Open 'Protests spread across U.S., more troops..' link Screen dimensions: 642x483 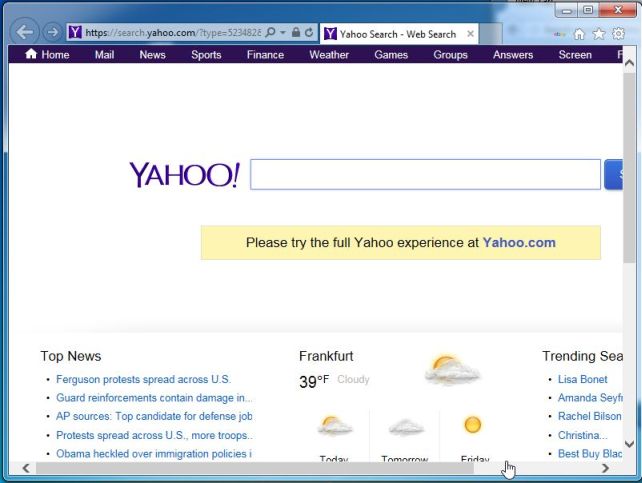point(154,435)
